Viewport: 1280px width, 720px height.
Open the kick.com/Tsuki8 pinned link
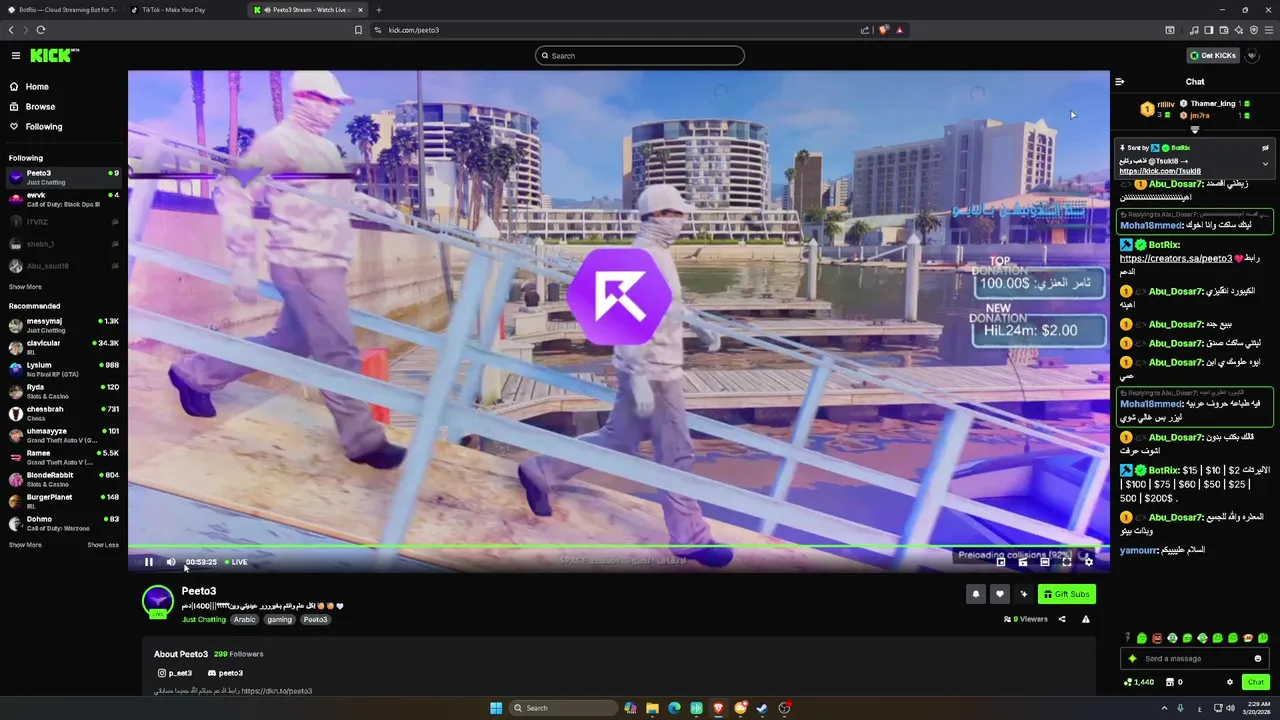[1160, 171]
